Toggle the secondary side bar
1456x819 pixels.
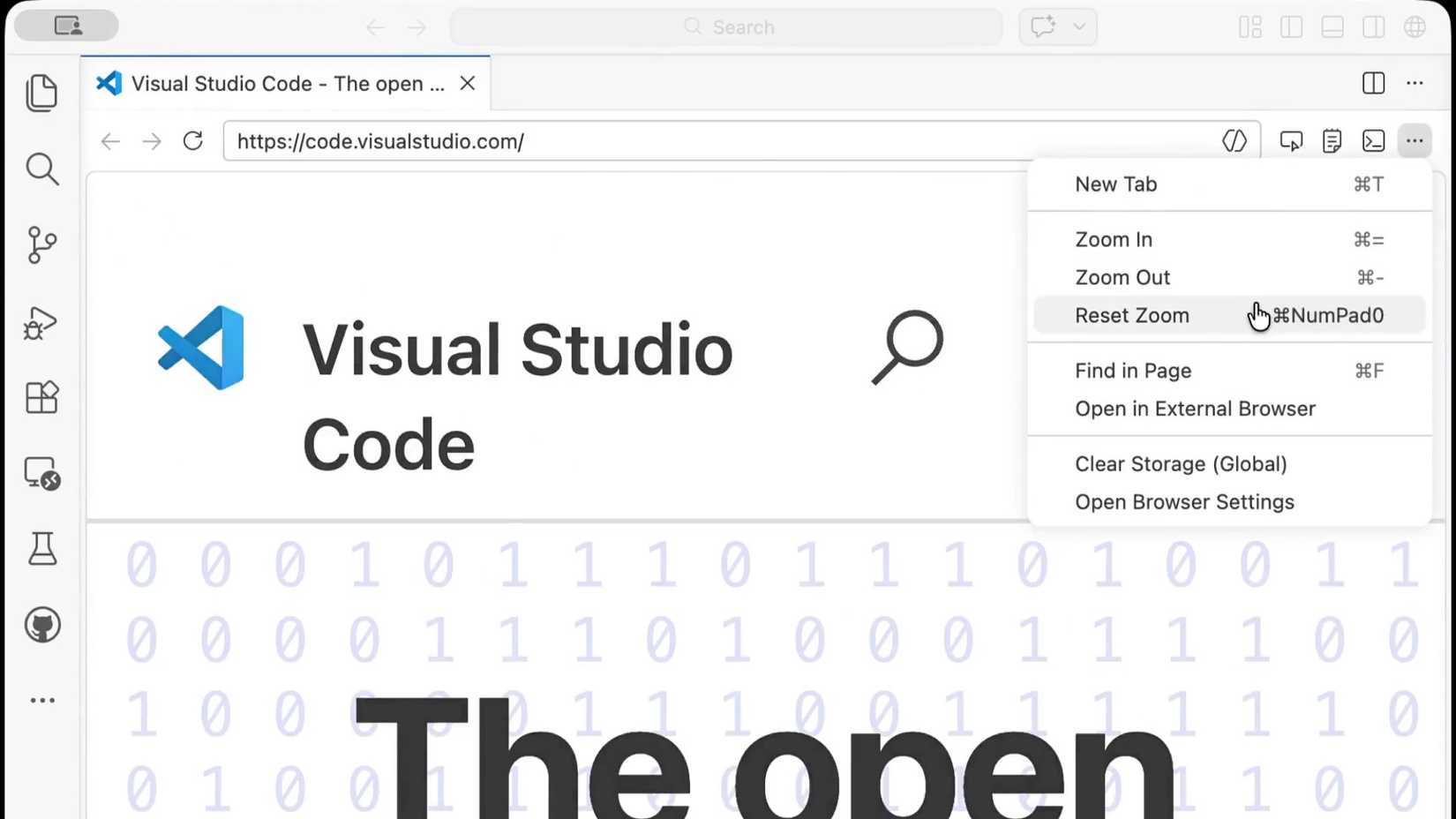pos(1374,27)
